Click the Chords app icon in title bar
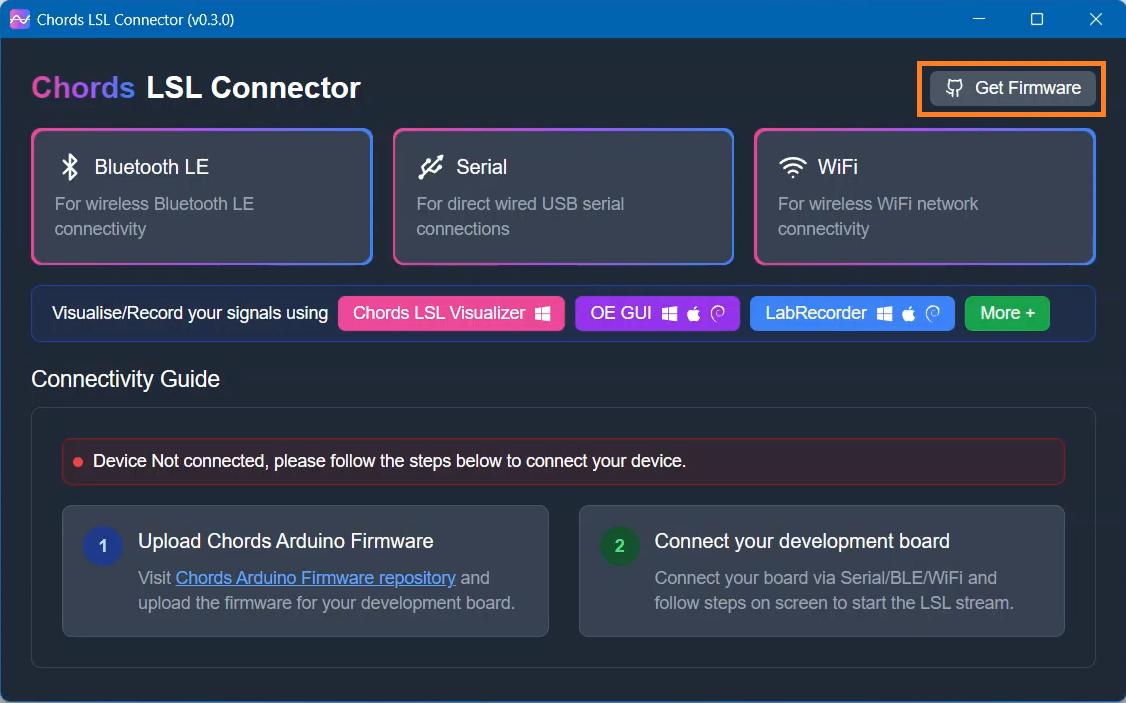 point(19,19)
